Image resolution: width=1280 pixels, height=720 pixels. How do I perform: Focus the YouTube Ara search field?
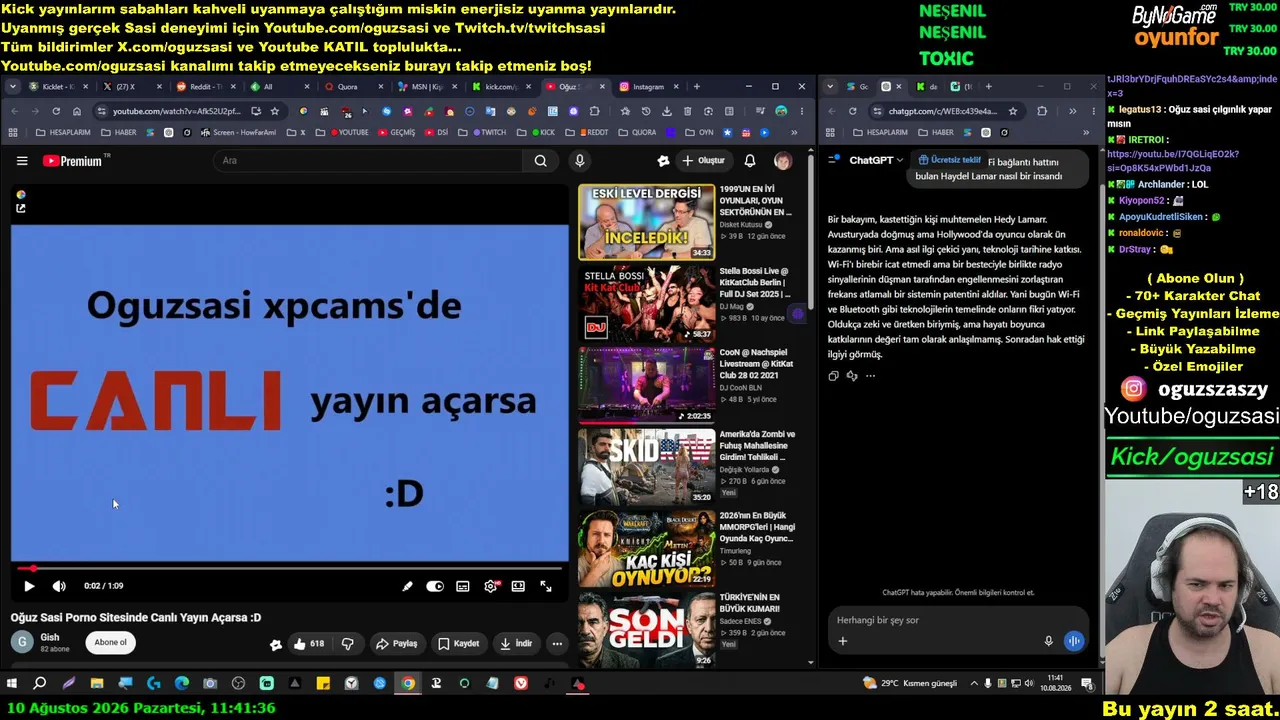click(368, 161)
